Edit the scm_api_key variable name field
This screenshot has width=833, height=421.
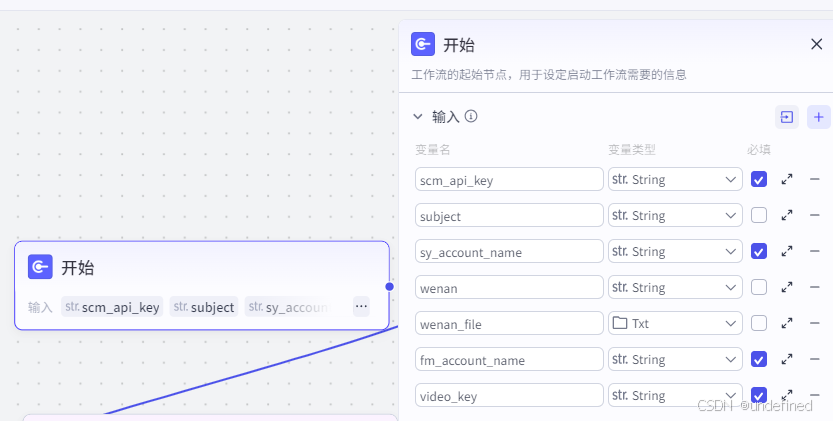pyautogui.click(x=509, y=179)
